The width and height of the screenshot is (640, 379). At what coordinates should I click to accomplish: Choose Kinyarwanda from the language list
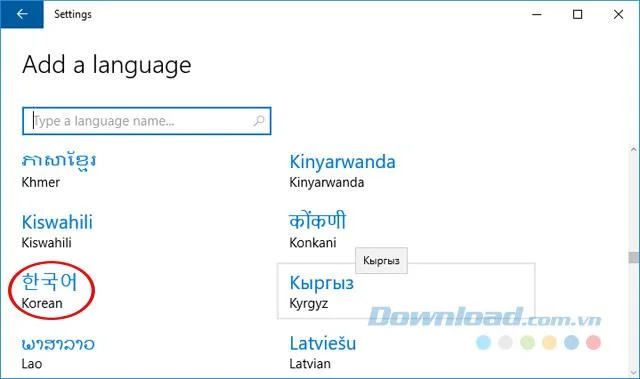pyautogui.click(x=342, y=171)
